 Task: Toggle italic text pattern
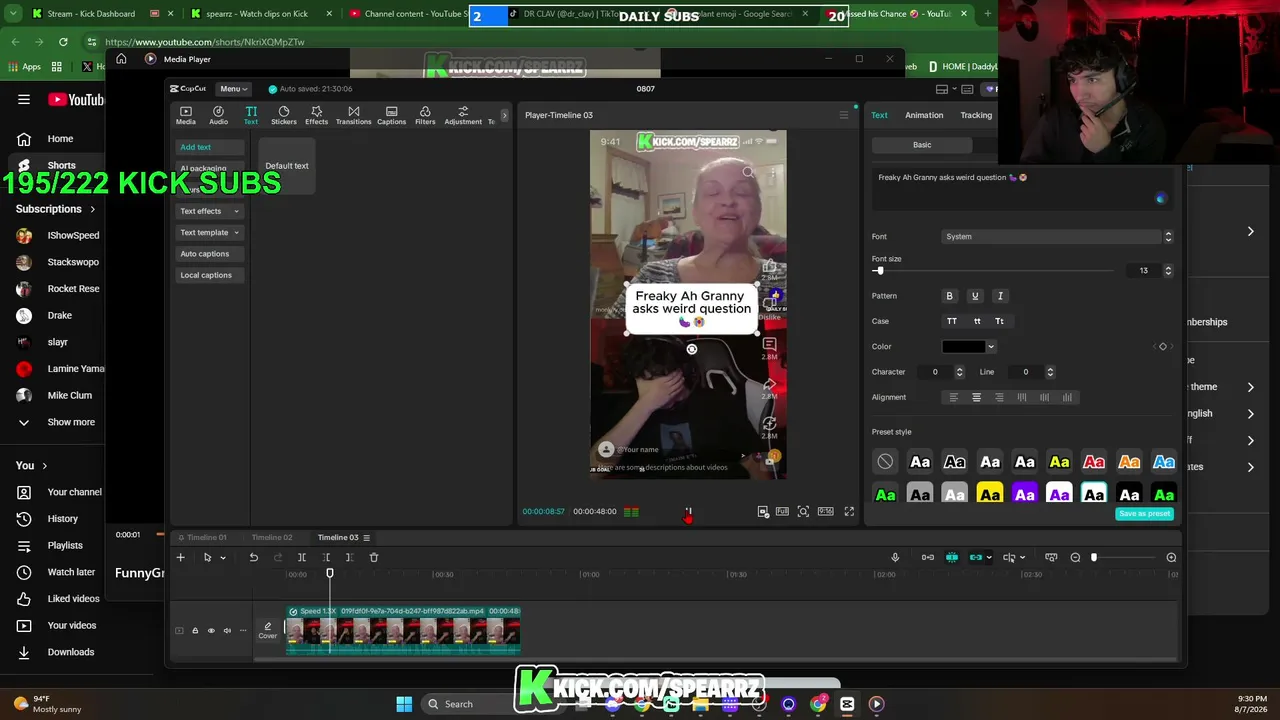point(1000,296)
